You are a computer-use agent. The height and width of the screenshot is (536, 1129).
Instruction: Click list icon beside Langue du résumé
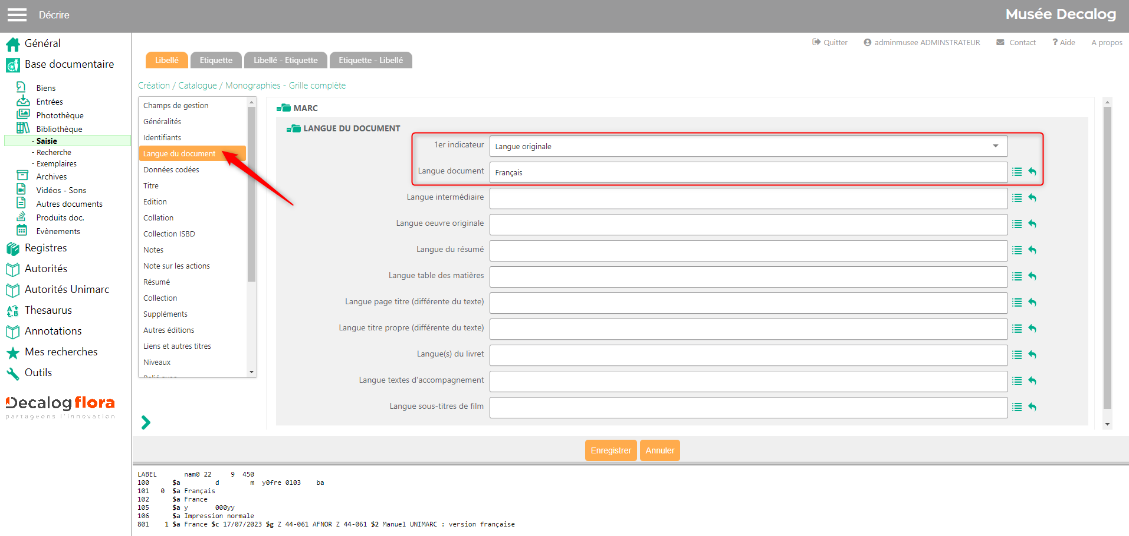point(1017,250)
